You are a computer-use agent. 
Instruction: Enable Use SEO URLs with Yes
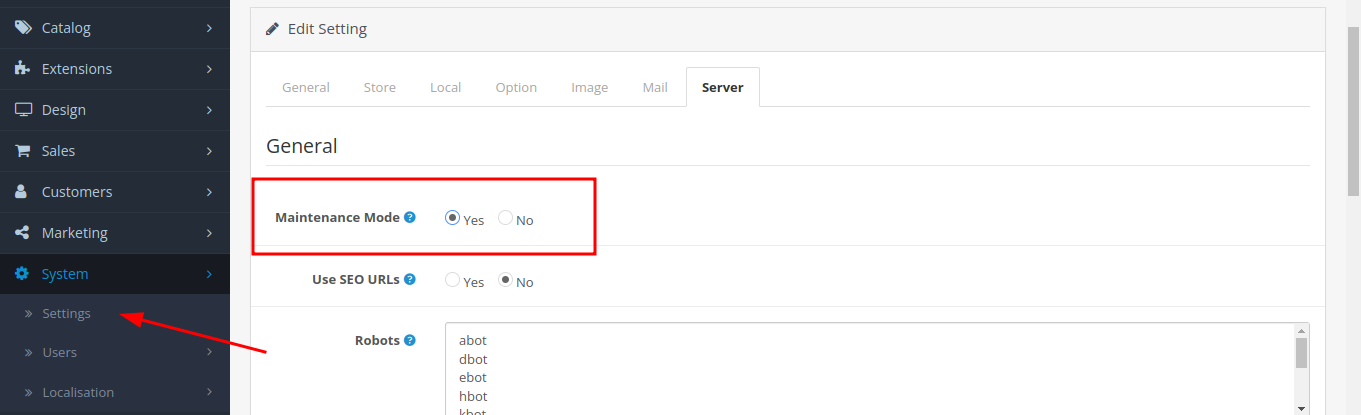pyautogui.click(x=453, y=280)
